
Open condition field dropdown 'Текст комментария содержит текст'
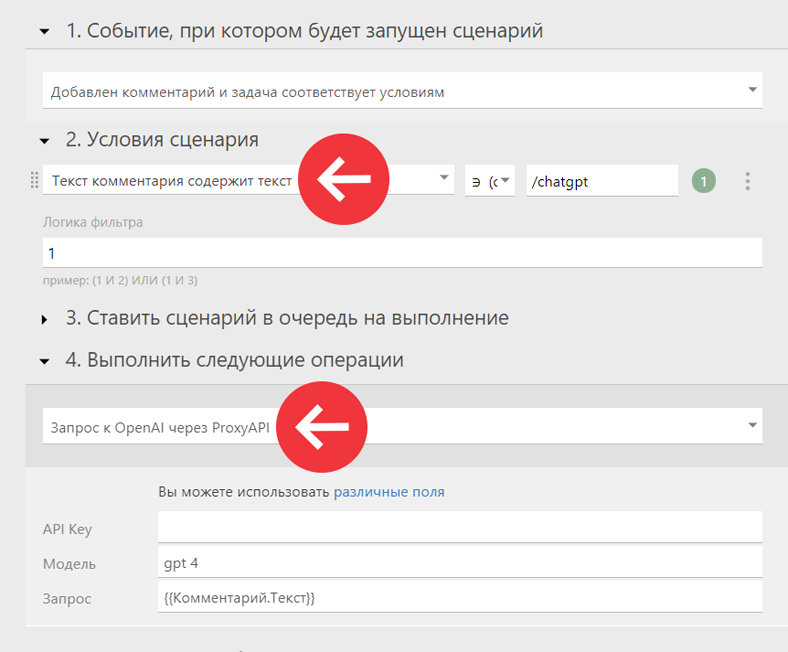click(248, 180)
